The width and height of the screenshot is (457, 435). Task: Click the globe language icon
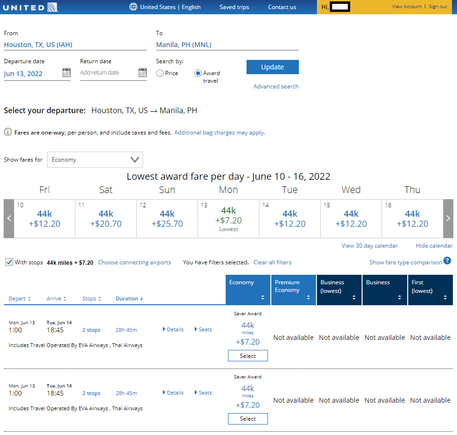pos(133,7)
